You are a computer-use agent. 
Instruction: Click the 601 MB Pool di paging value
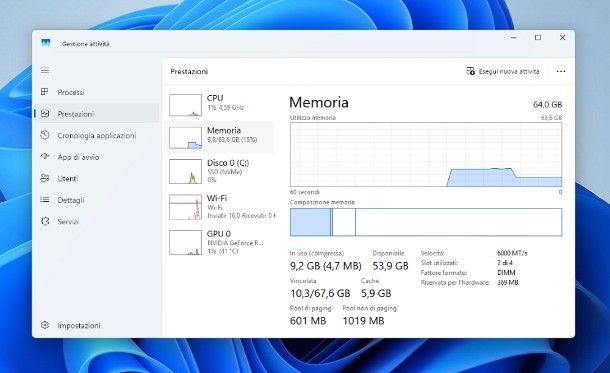pos(308,320)
